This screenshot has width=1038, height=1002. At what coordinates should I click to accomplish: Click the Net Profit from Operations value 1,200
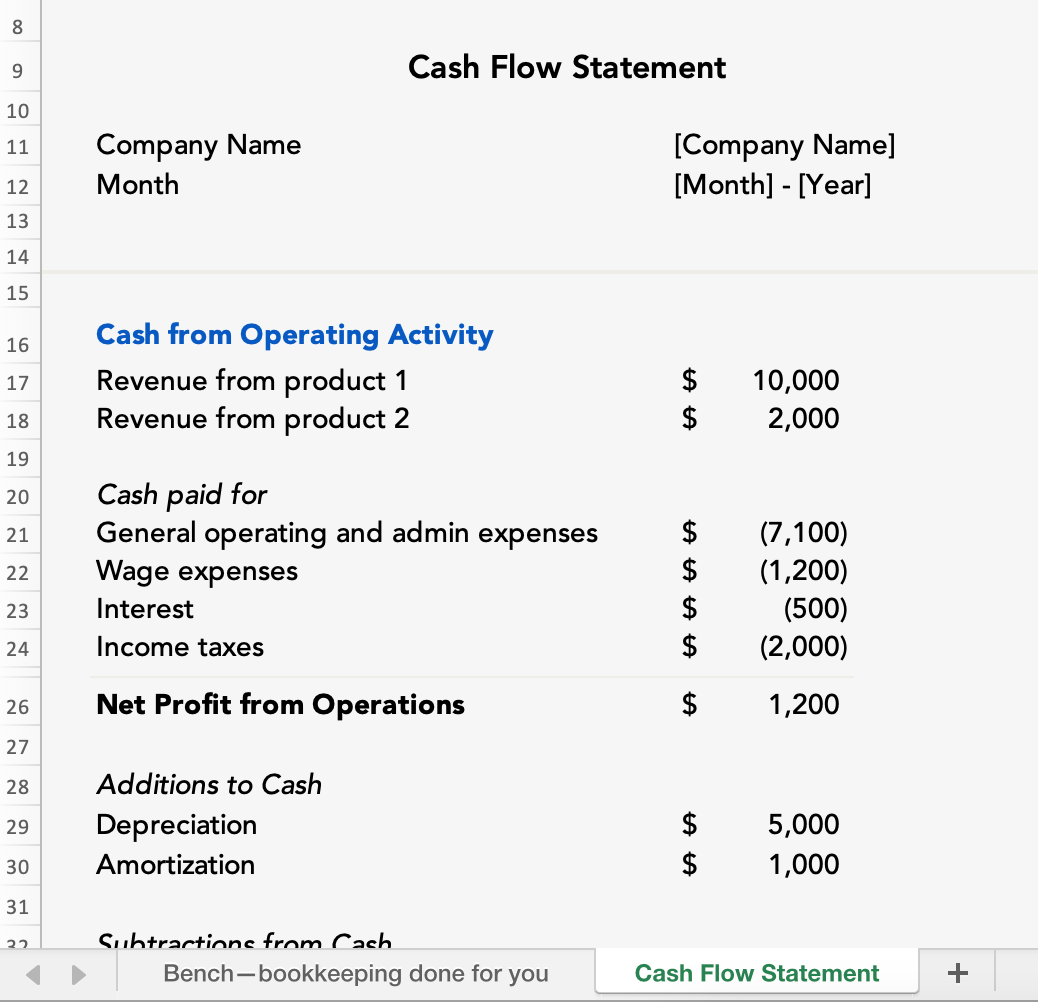803,705
